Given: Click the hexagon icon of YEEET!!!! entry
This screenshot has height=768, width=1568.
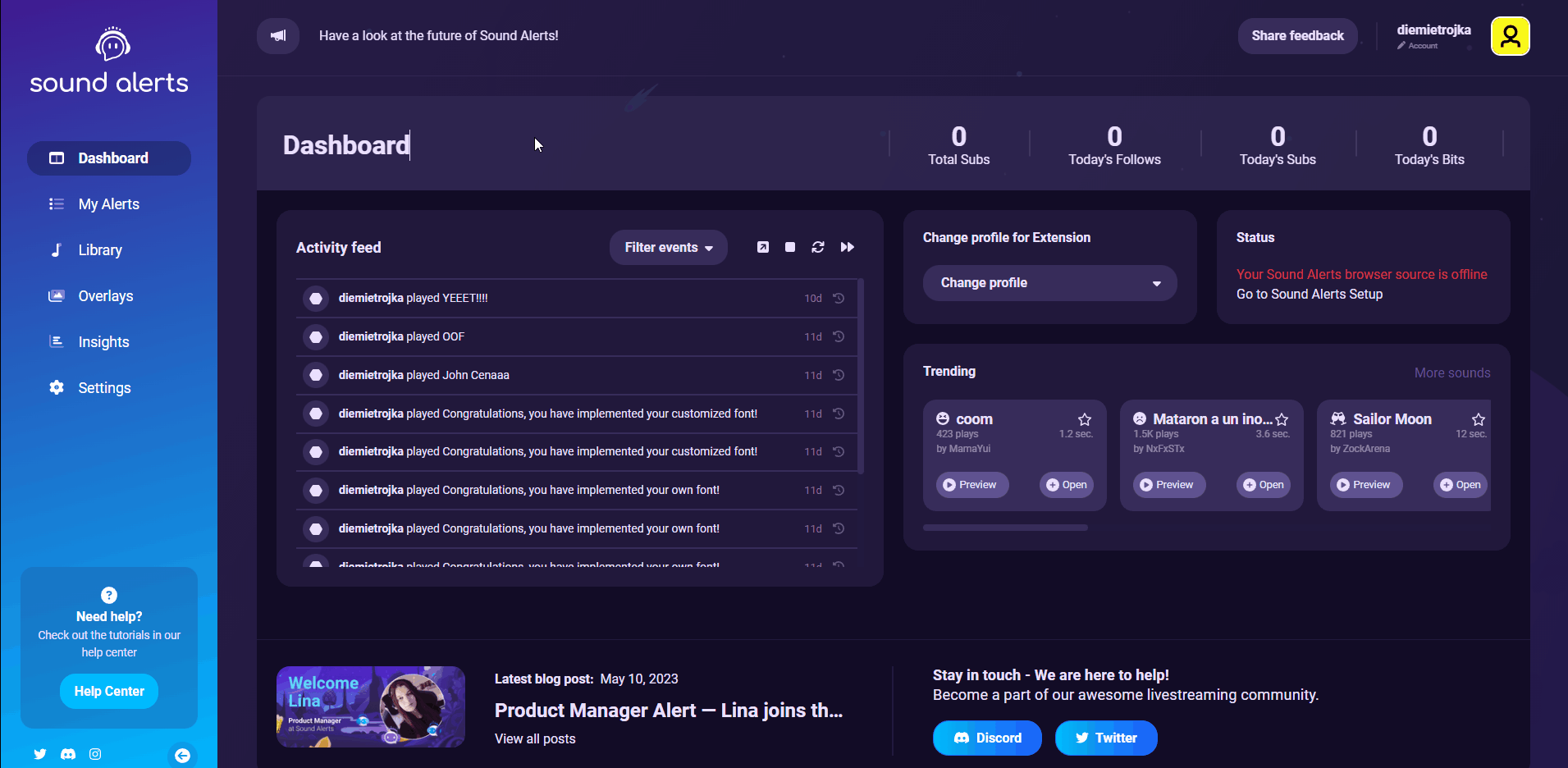Looking at the screenshot, I should [316, 298].
